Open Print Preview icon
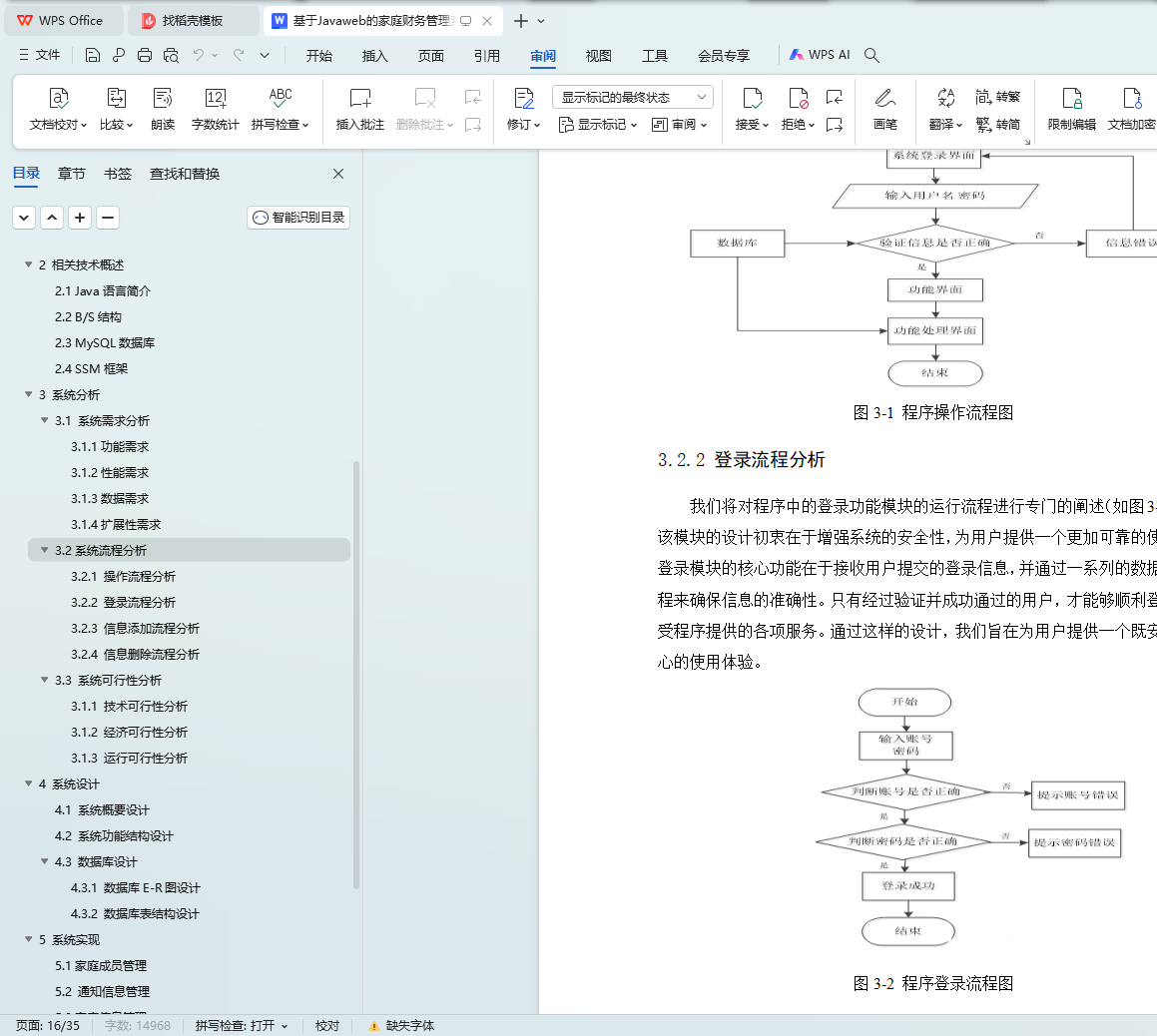Viewport: 1157px width, 1036px height. (x=171, y=55)
